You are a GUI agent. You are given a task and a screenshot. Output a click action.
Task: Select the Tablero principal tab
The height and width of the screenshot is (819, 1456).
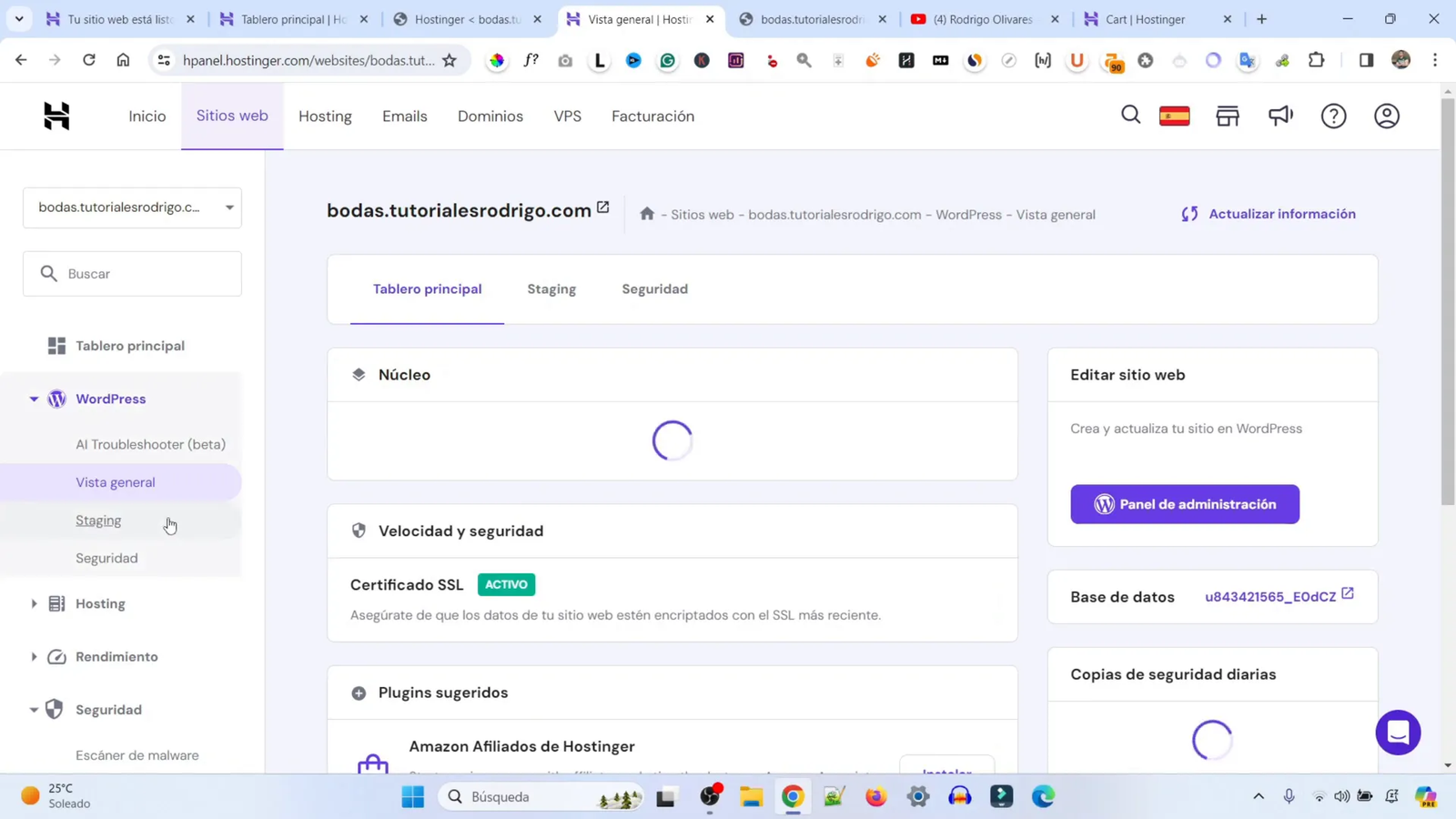tap(428, 289)
